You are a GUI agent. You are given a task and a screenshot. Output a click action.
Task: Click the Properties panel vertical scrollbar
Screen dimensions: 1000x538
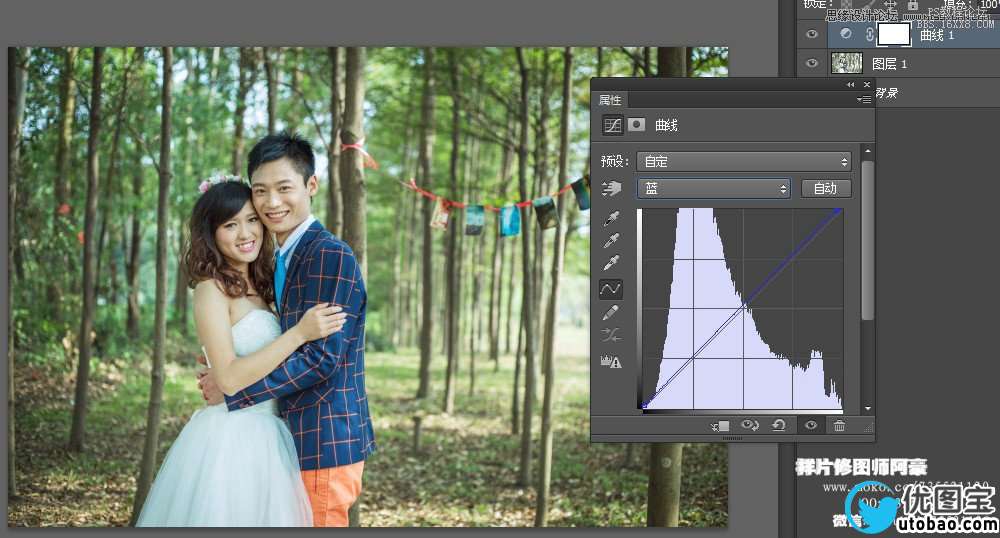(x=867, y=239)
